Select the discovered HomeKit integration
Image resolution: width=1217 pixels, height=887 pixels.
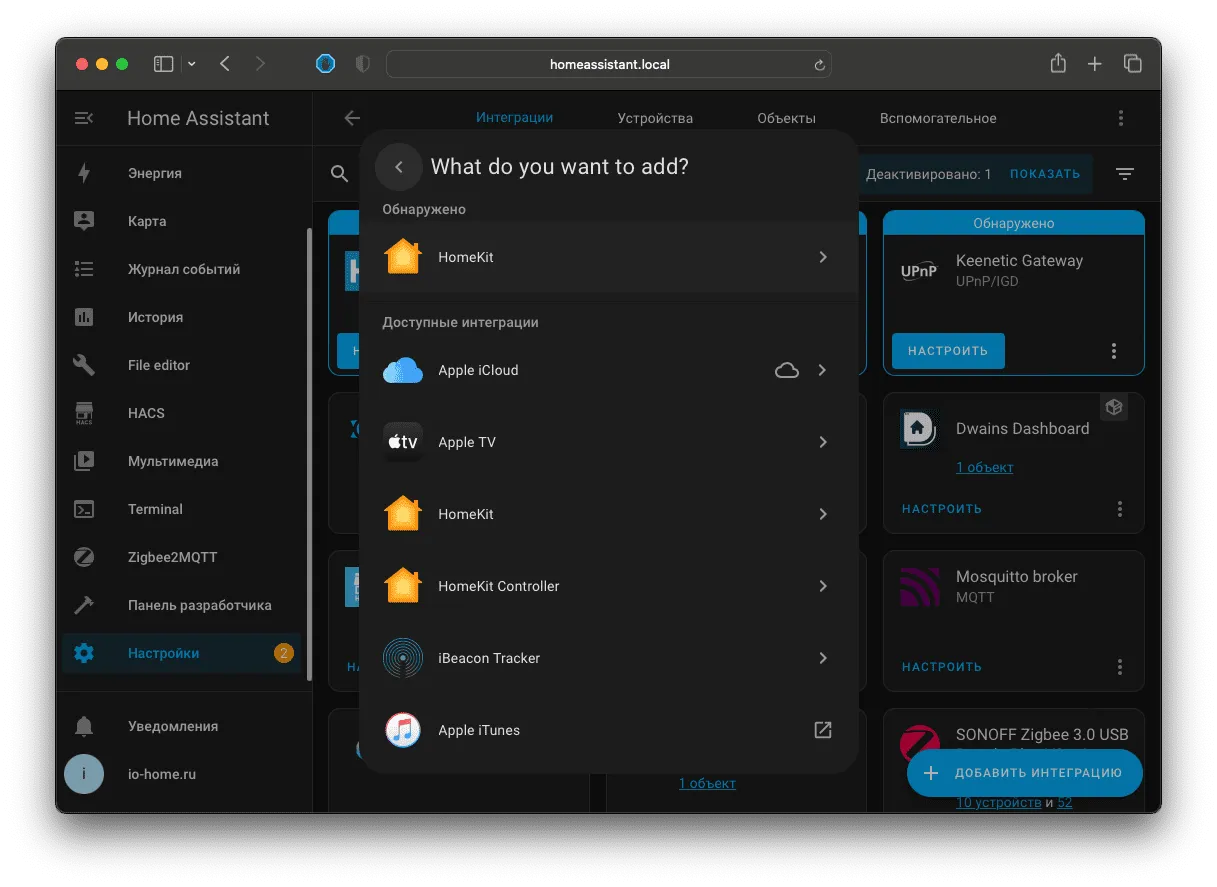pyautogui.click(x=608, y=257)
